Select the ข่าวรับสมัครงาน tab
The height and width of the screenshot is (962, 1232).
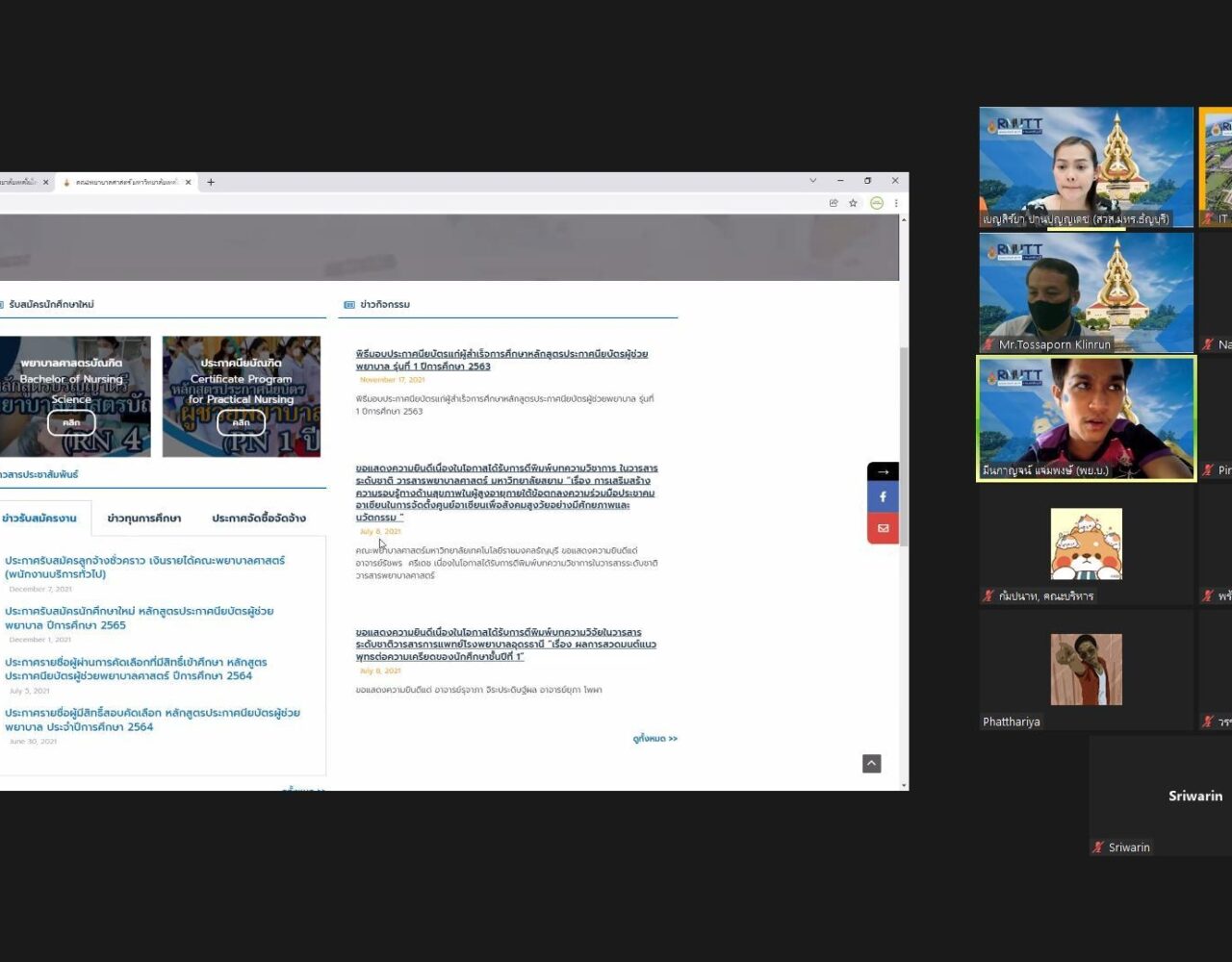[39, 519]
